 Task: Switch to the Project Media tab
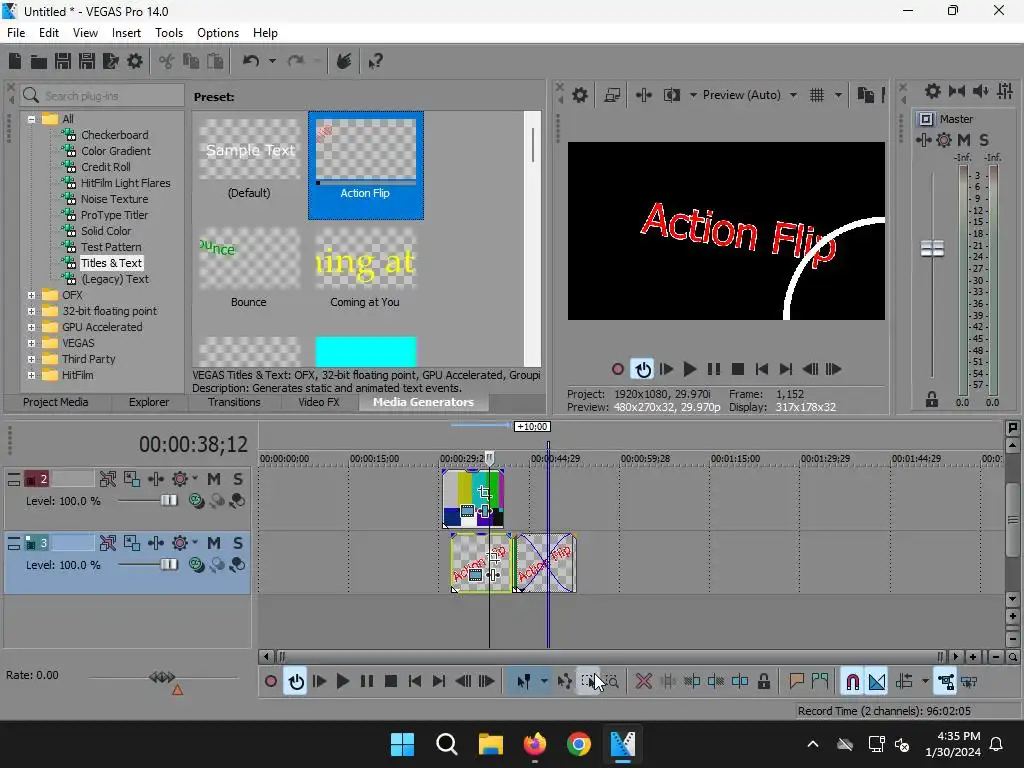[56, 402]
